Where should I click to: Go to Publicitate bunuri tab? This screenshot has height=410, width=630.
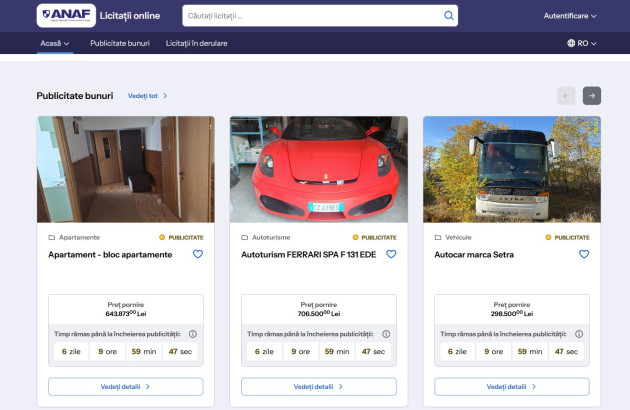coord(120,43)
